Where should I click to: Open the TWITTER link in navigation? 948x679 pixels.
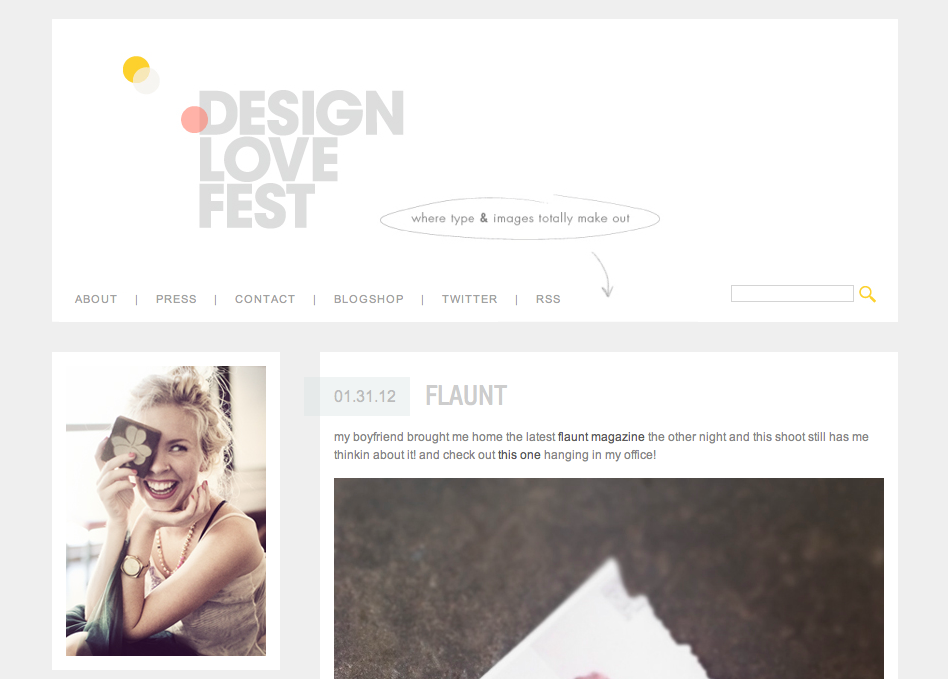[x=469, y=299]
